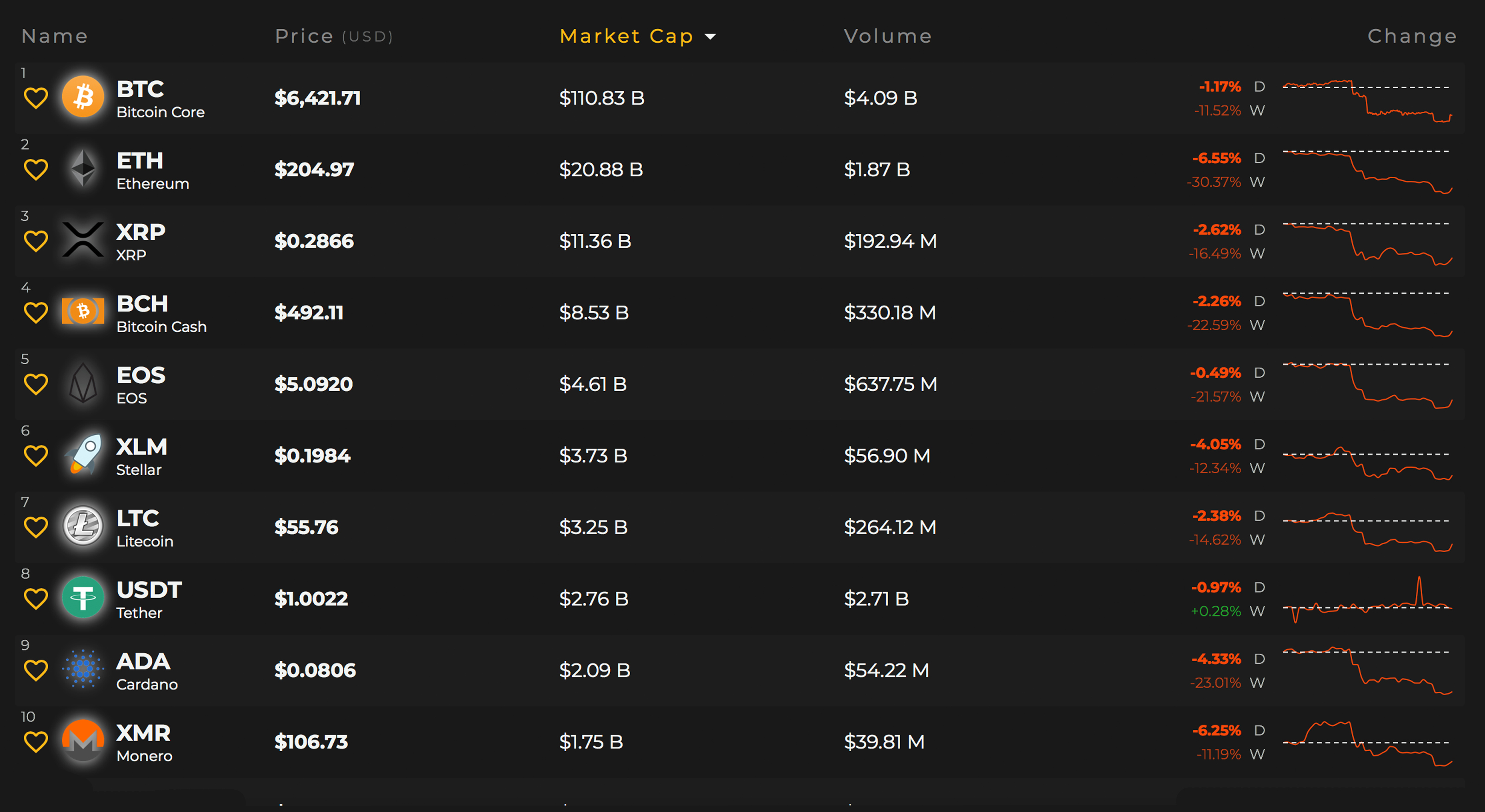
Task: Sort by the Change column header
Action: [1412, 36]
